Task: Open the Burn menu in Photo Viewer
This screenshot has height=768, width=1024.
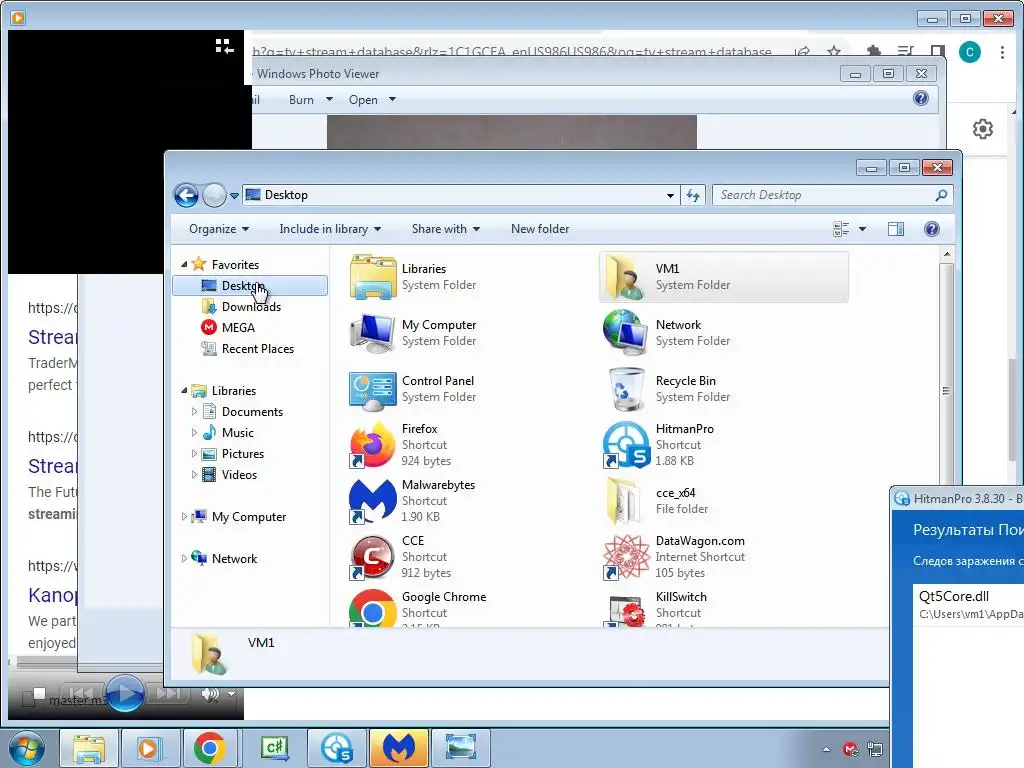Action: pyautogui.click(x=310, y=100)
